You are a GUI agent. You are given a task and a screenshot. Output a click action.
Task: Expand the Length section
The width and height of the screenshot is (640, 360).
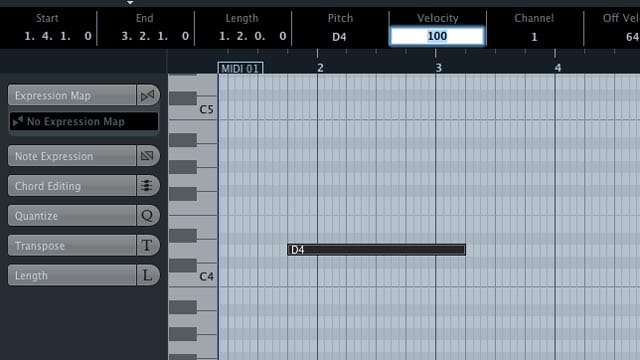pos(72,275)
